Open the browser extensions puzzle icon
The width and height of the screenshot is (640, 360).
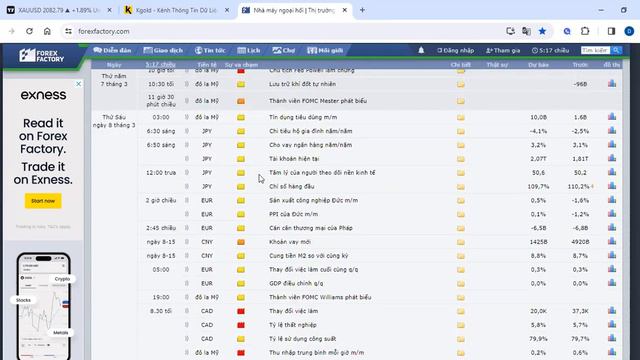585,31
